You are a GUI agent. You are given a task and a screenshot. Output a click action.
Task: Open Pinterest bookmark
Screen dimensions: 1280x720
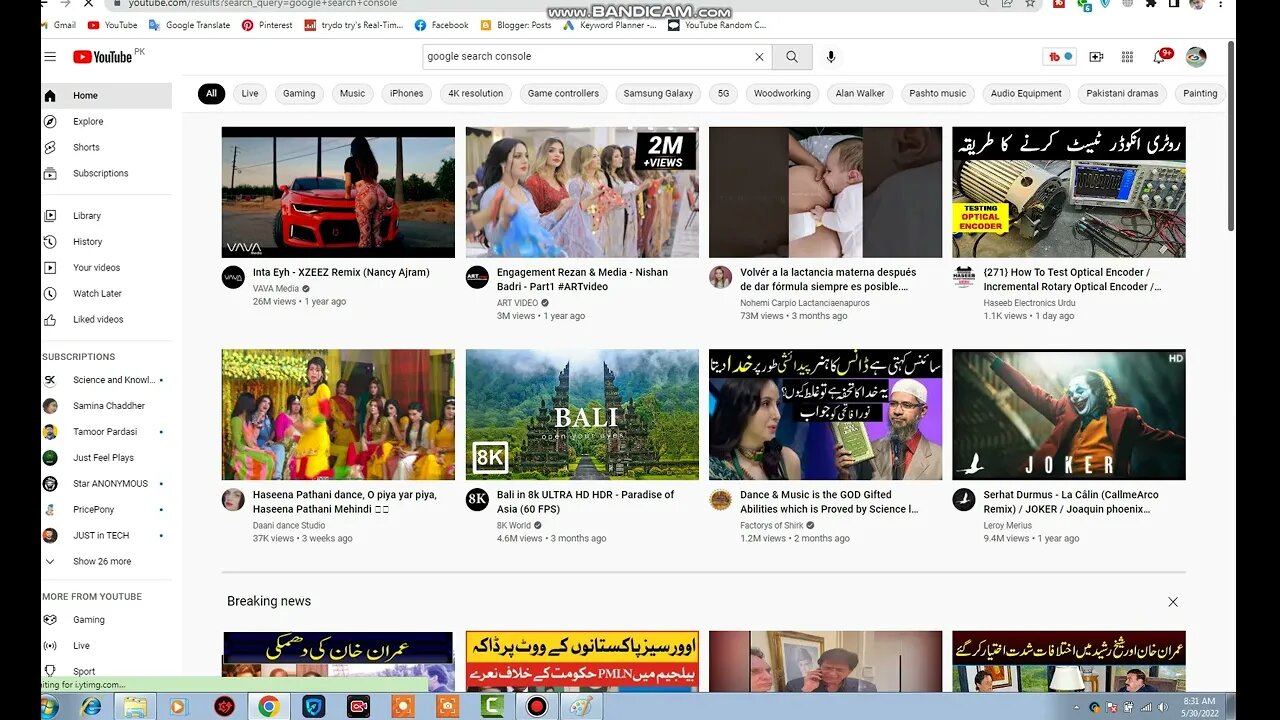[x=268, y=25]
